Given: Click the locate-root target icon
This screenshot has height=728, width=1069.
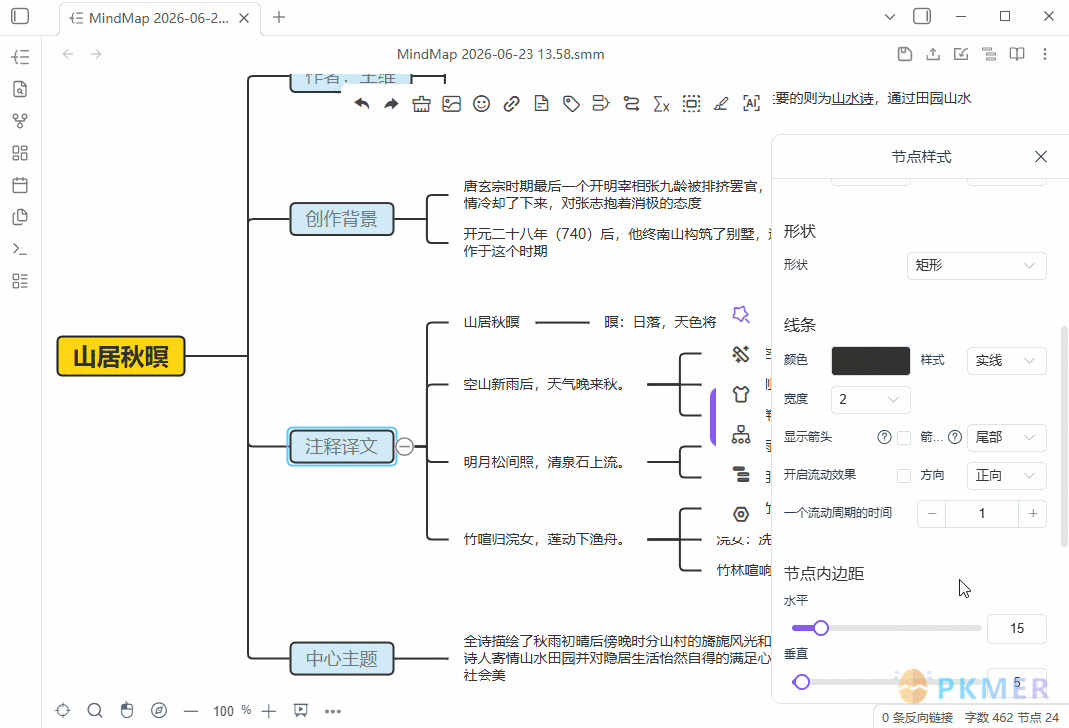Looking at the screenshot, I should click(63, 710).
